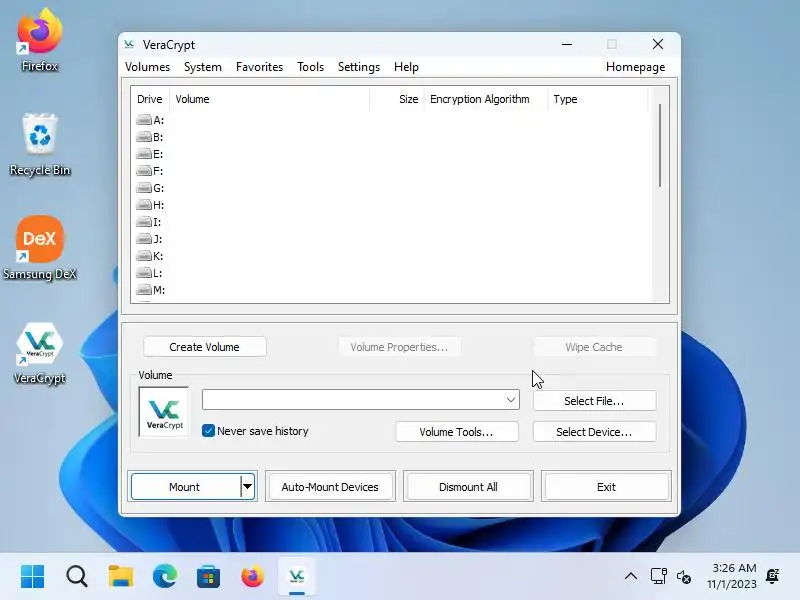Click the Size column header
The height and width of the screenshot is (600, 800).
(x=397, y=99)
